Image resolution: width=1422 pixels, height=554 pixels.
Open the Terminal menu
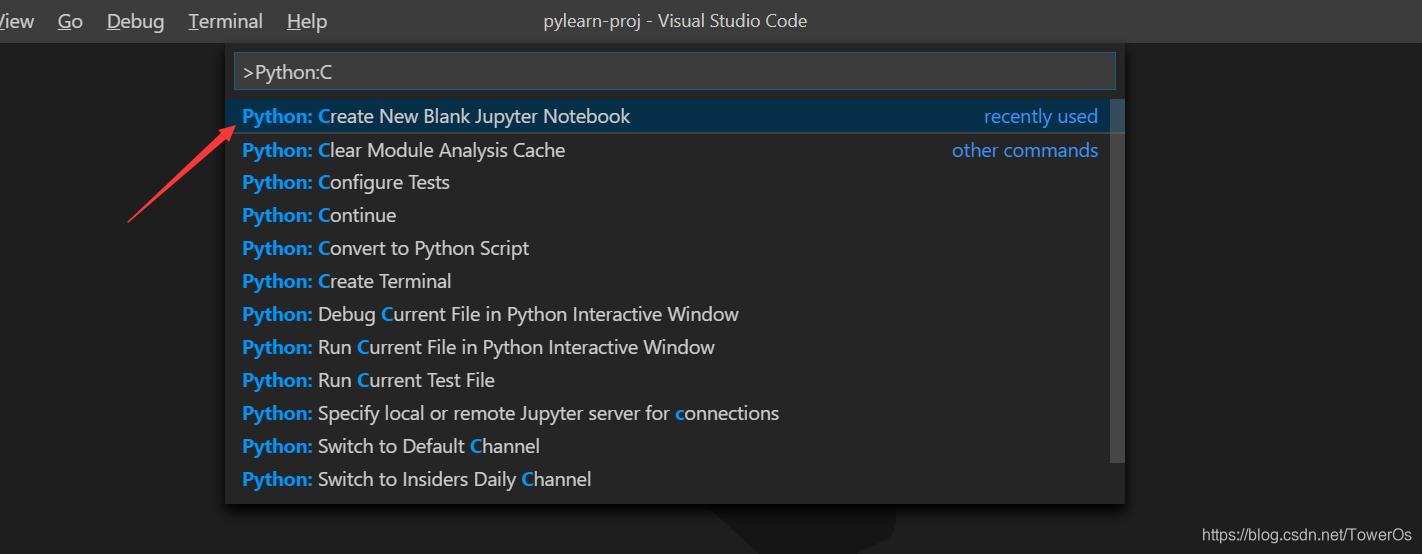pos(225,21)
